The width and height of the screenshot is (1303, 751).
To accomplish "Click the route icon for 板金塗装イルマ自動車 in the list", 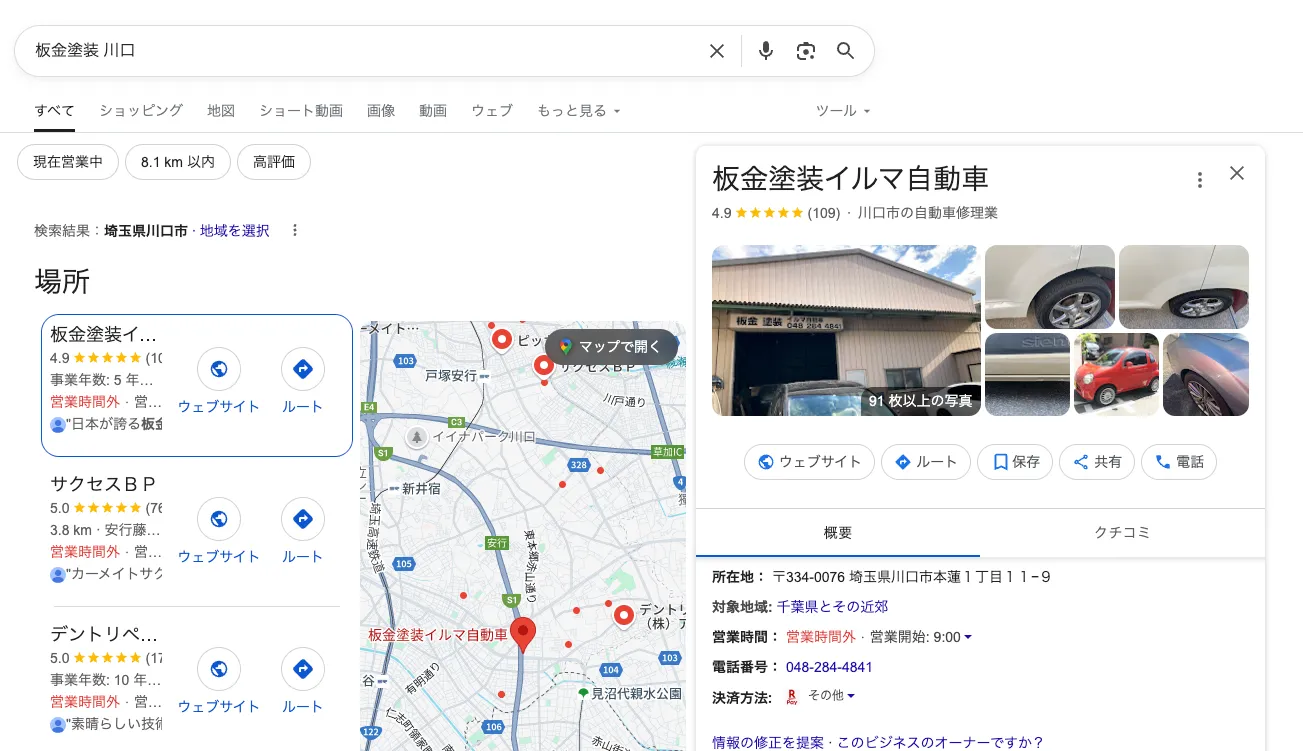I will click(x=302, y=369).
